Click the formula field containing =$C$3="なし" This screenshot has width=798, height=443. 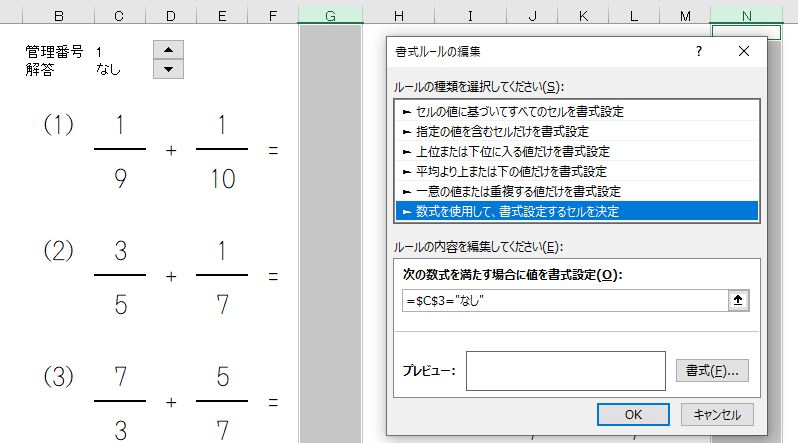point(565,300)
